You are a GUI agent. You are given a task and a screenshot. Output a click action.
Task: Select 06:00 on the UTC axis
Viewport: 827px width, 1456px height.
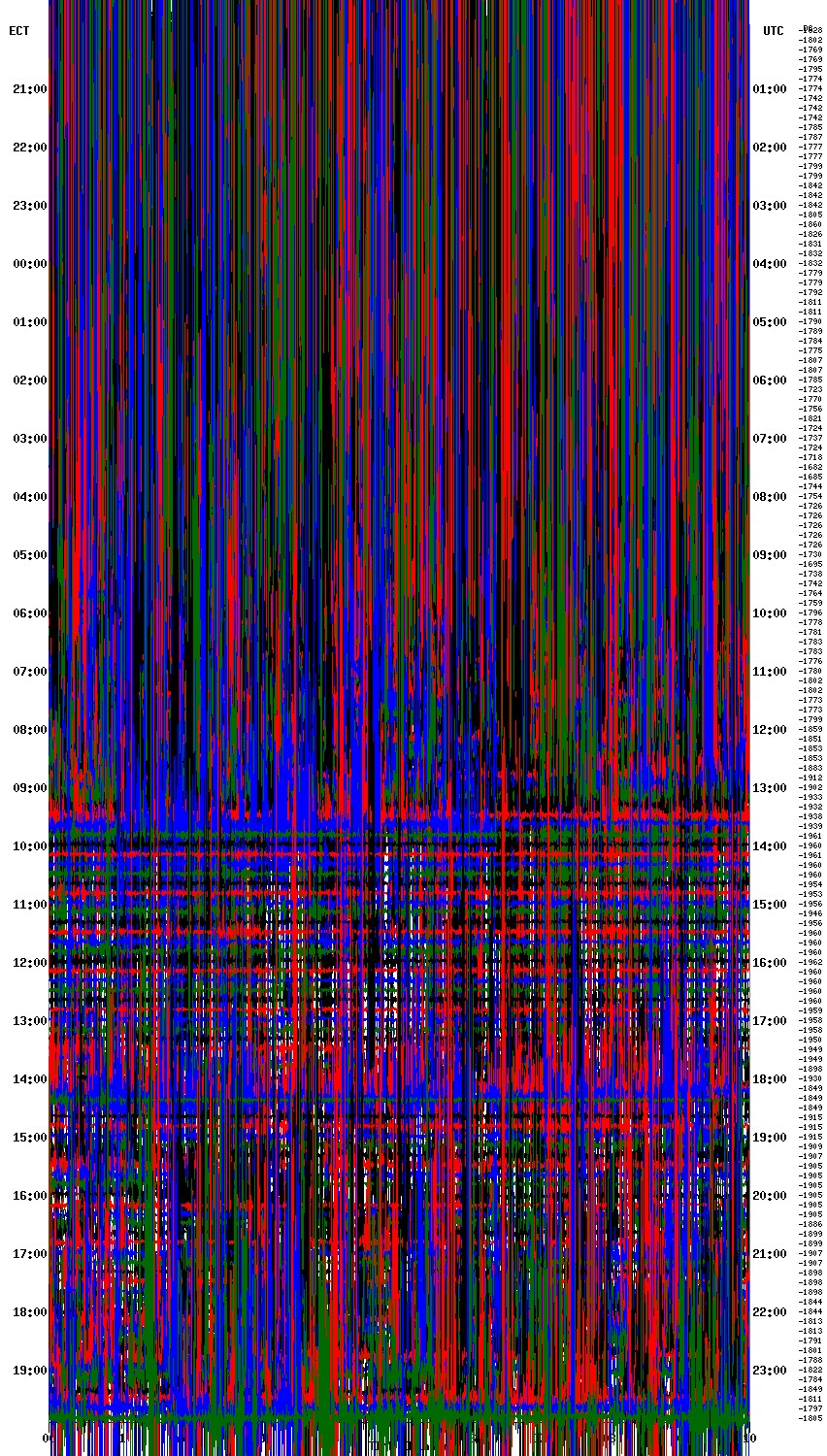(770, 381)
